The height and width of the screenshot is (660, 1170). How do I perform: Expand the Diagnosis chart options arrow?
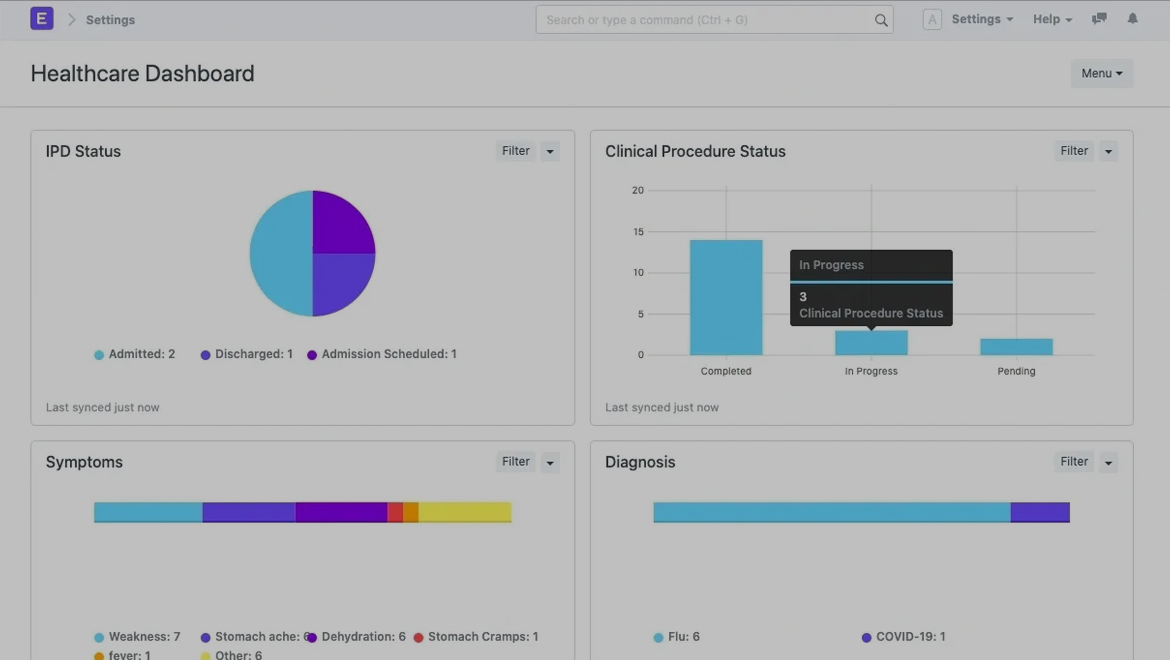click(1108, 463)
